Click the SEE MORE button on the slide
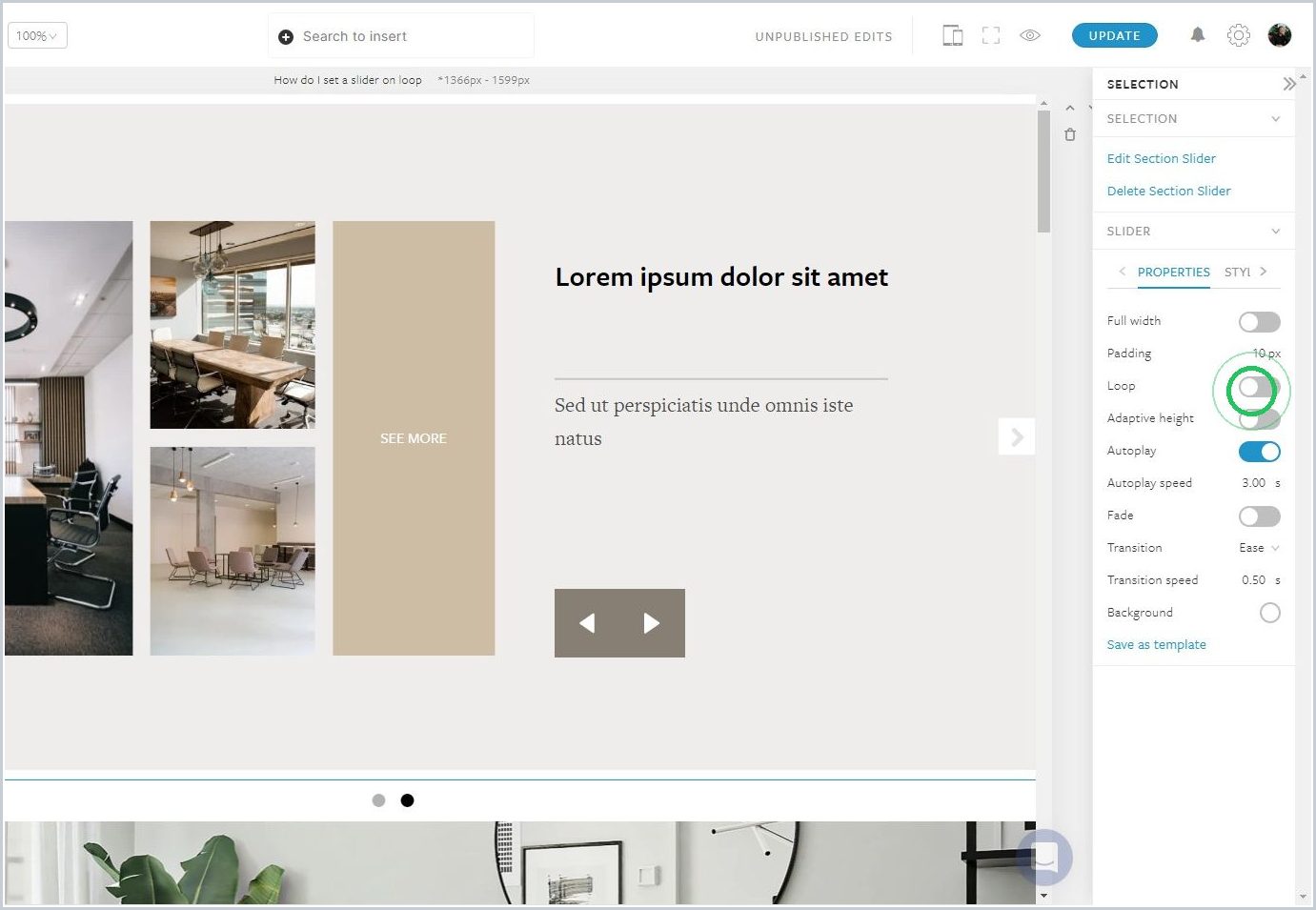 [x=414, y=438]
